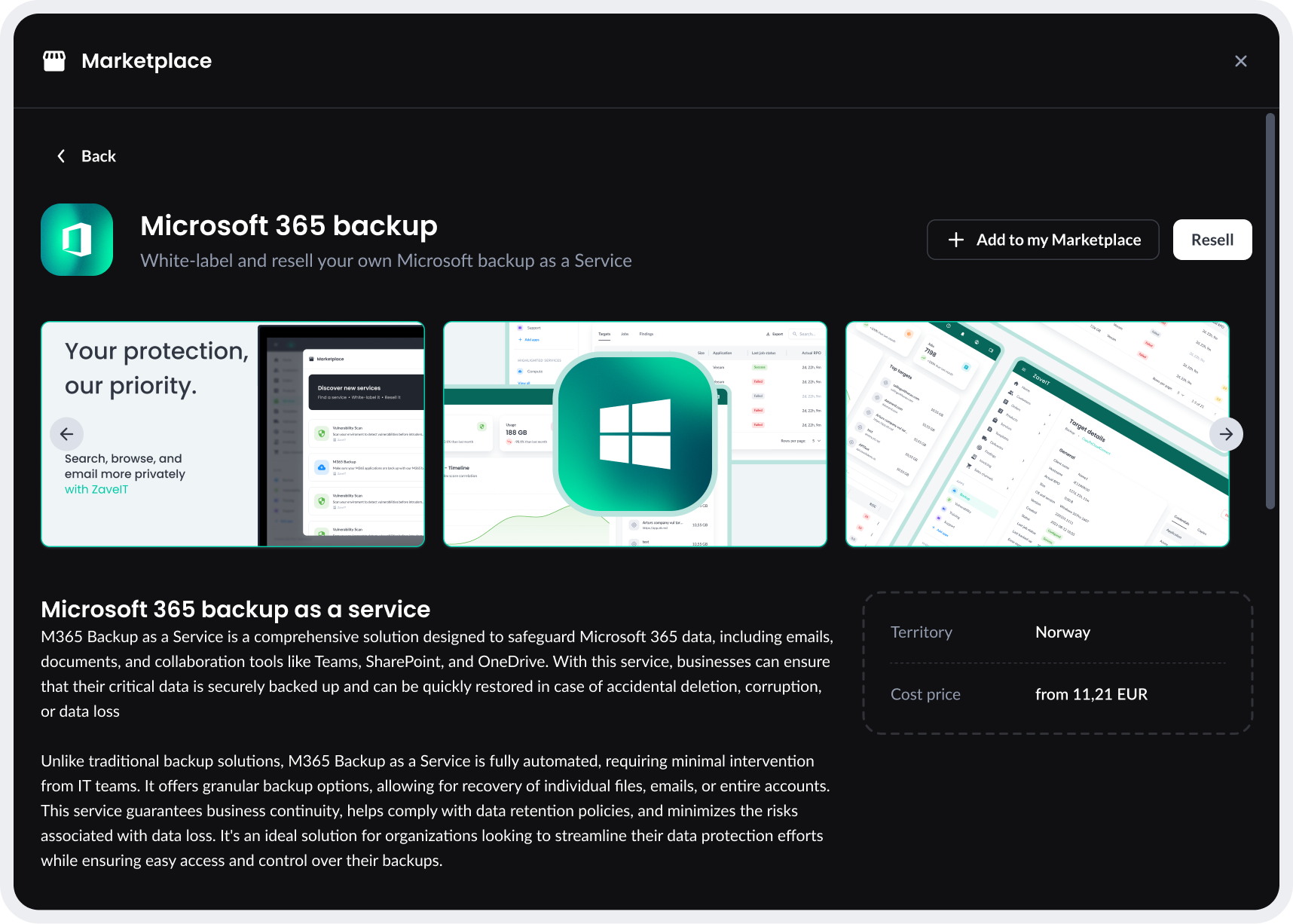Click the 'from 11,21 EUR' price value

point(1091,694)
